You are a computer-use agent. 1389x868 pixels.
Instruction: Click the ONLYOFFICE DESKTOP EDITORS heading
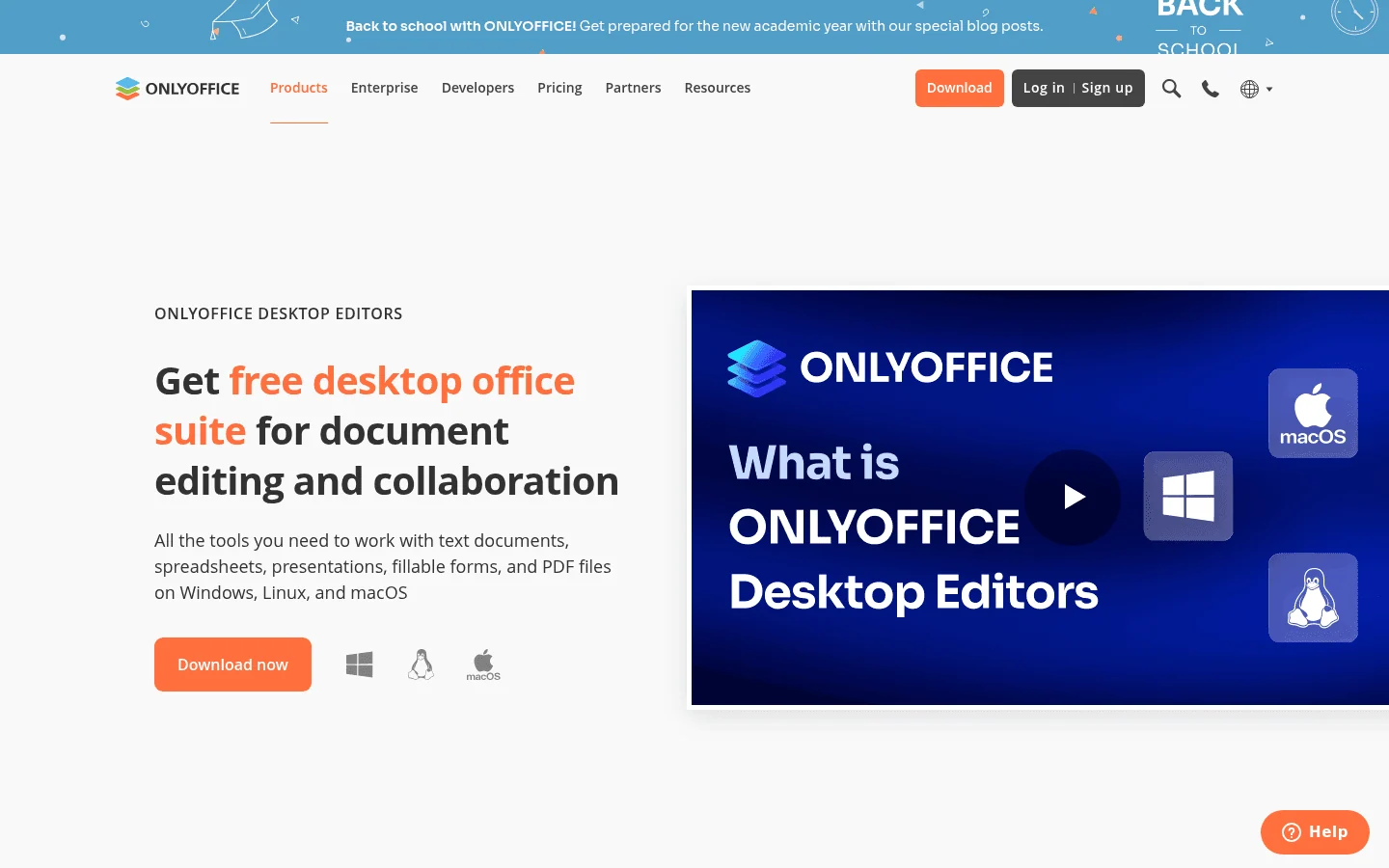tap(279, 313)
